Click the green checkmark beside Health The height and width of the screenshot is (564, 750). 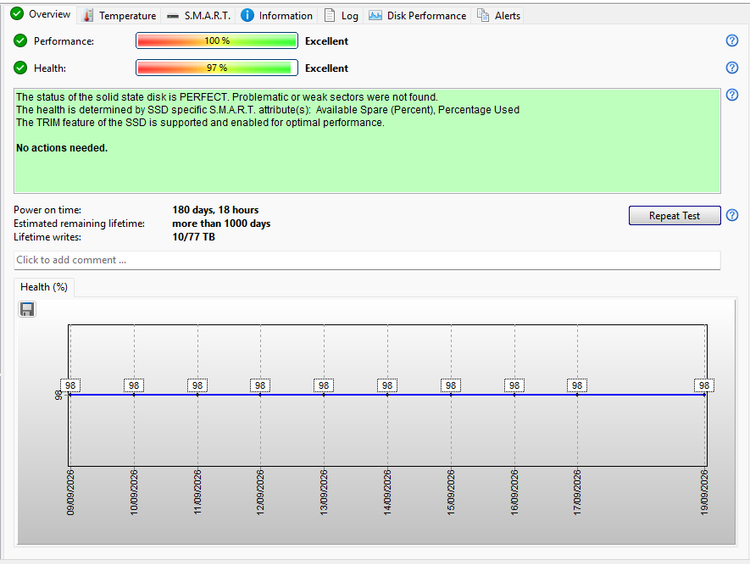20,68
